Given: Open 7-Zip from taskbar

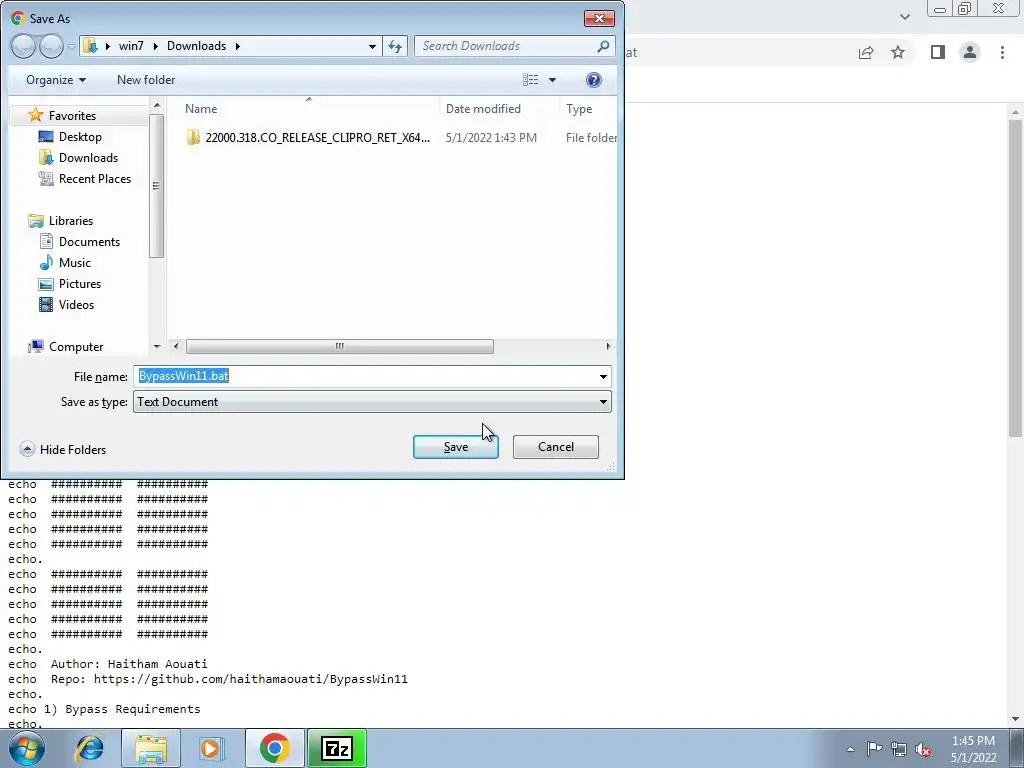Looking at the screenshot, I should tap(337, 748).
